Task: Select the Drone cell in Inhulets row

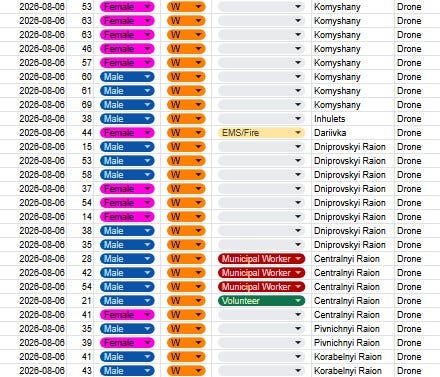Action: 417,119
